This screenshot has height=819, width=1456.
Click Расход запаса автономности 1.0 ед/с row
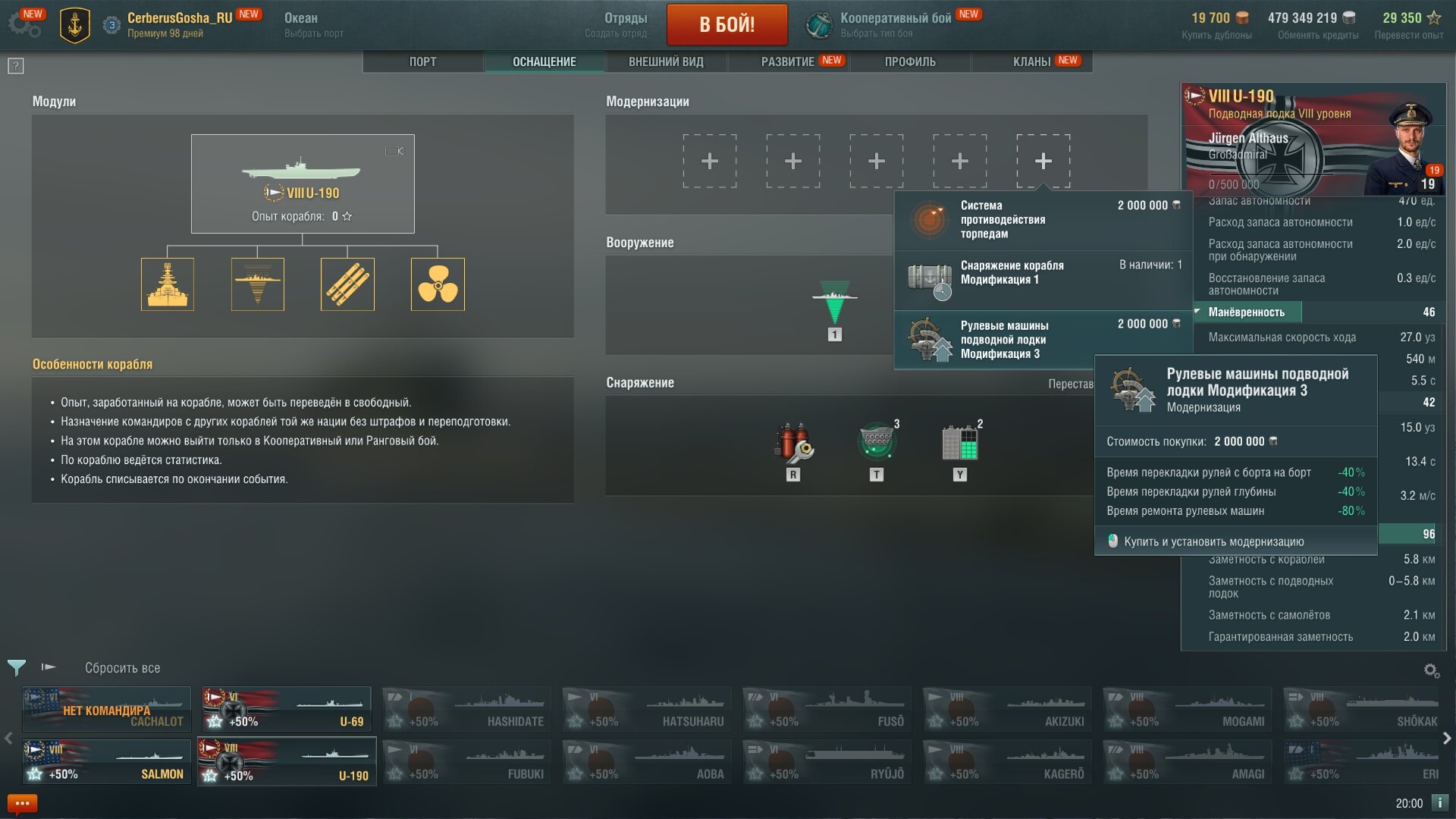[x=1321, y=222]
